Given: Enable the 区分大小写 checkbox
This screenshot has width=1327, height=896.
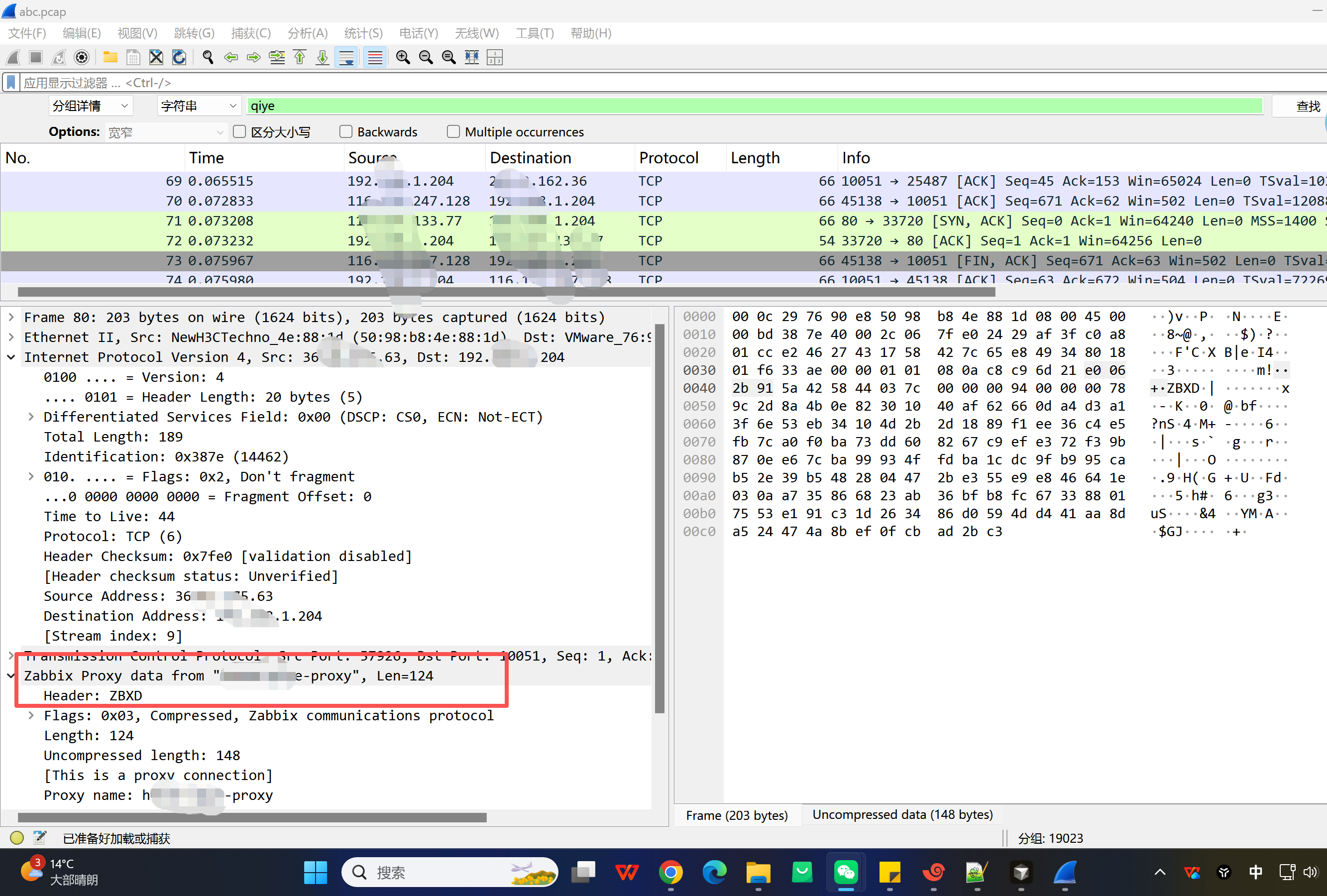Looking at the screenshot, I should (x=240, y=132).
